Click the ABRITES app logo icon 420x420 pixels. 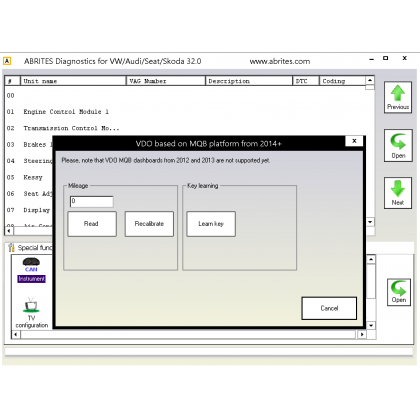pyautogui.click(x=7, y=61)
